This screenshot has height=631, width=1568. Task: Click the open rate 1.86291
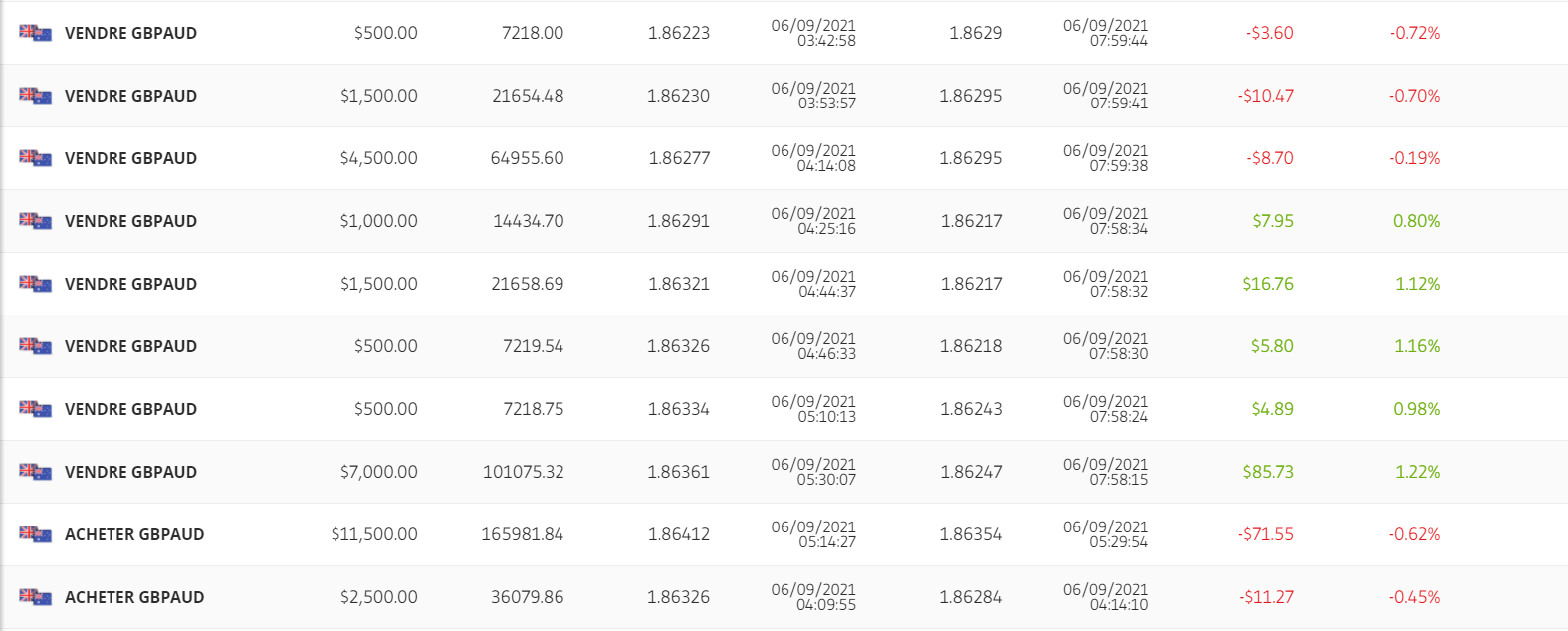click(x=678, y=221)
